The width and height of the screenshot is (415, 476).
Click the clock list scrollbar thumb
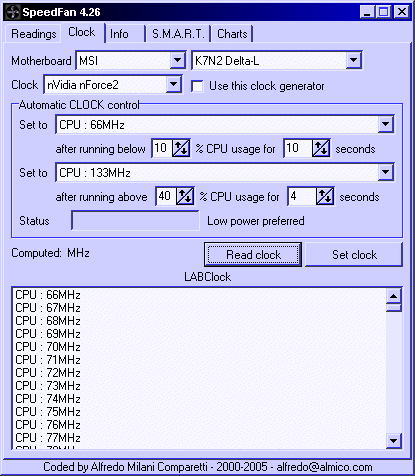point(394,308)
